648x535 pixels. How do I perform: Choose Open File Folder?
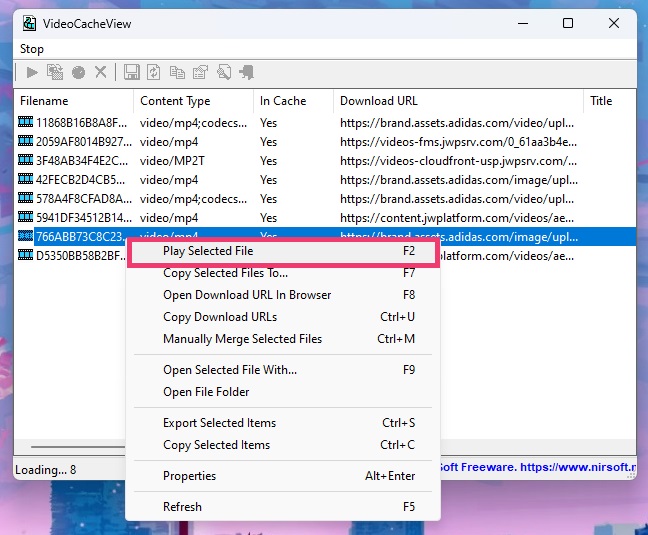(x=283, y=392)
